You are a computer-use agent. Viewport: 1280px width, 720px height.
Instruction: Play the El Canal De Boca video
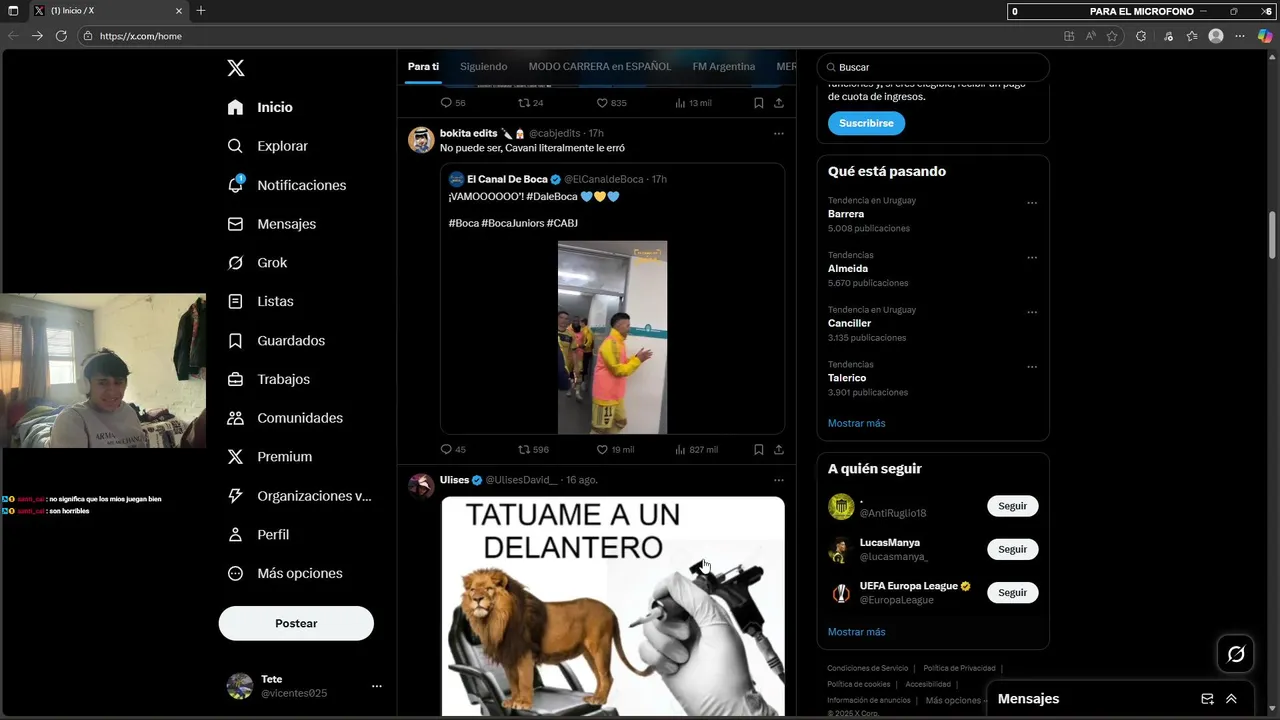[x=612, y=337]
